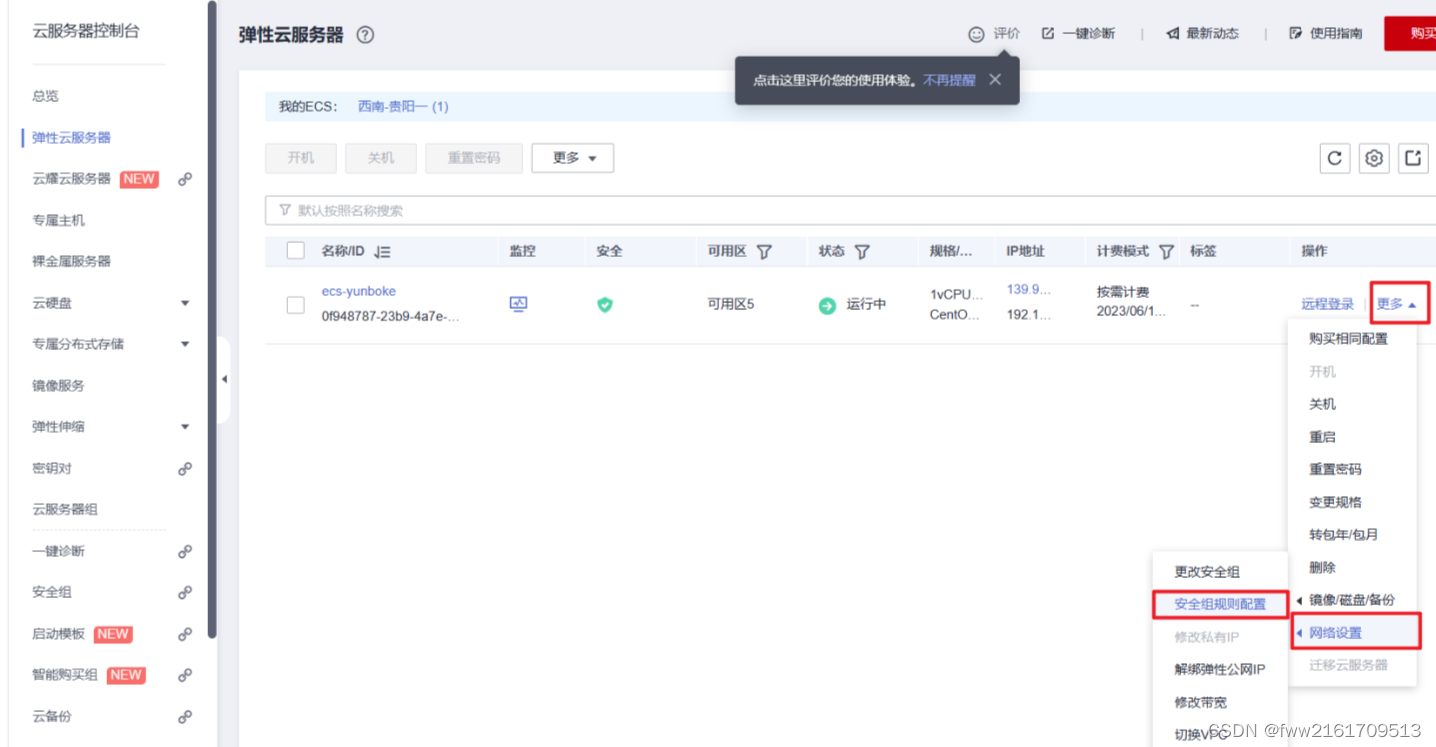
Task: Click the filter icon on 状态 column
Action: [x=862, y=252]
